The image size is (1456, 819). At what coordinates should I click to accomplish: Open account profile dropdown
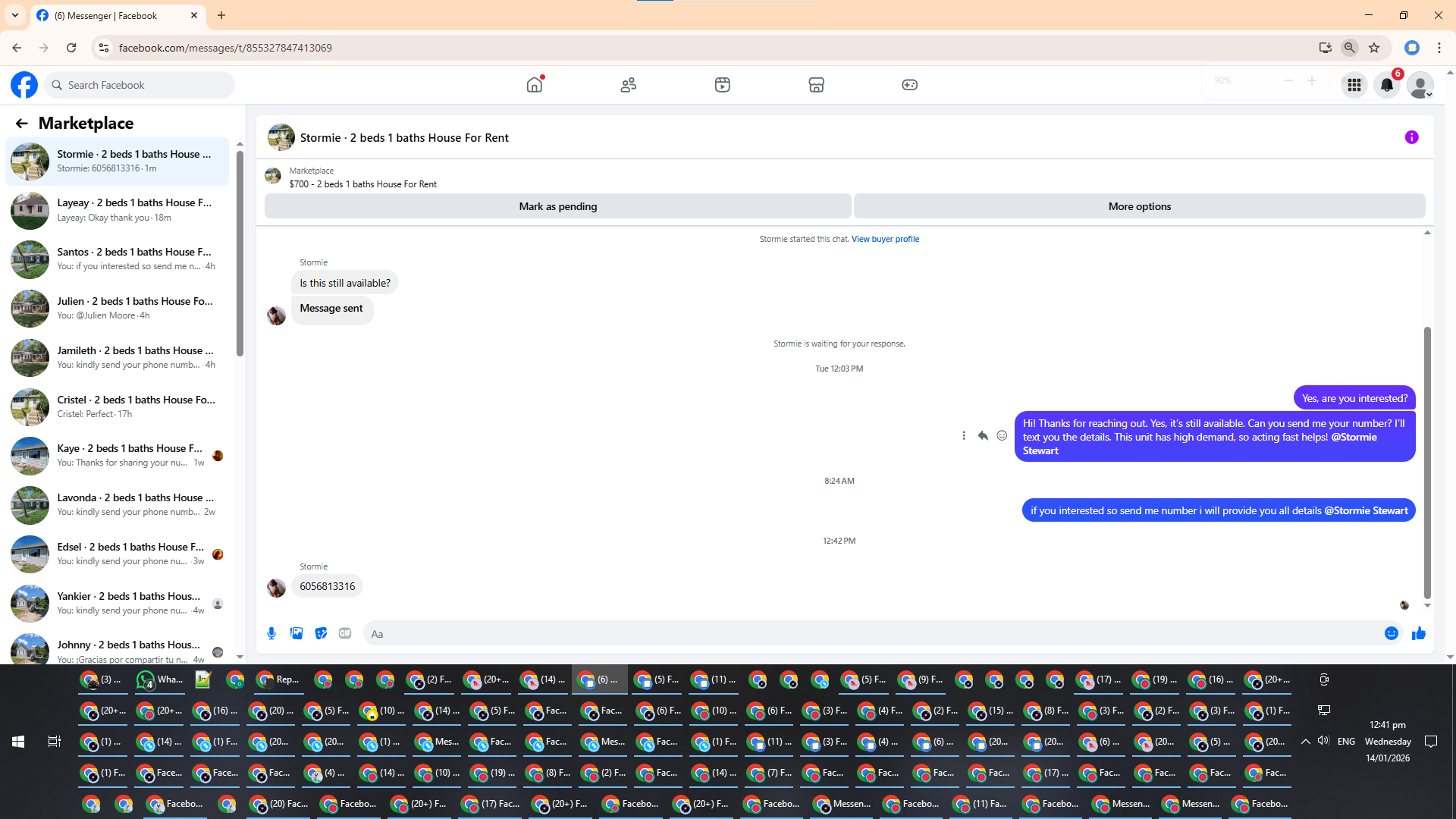1420,85
